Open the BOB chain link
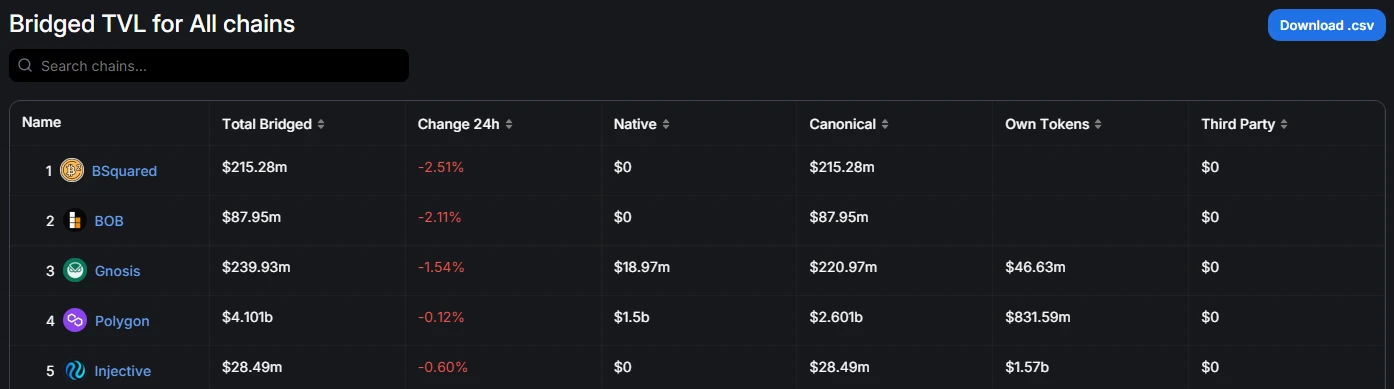Screen dimensions: 1394x389 (x=109, y=221)
